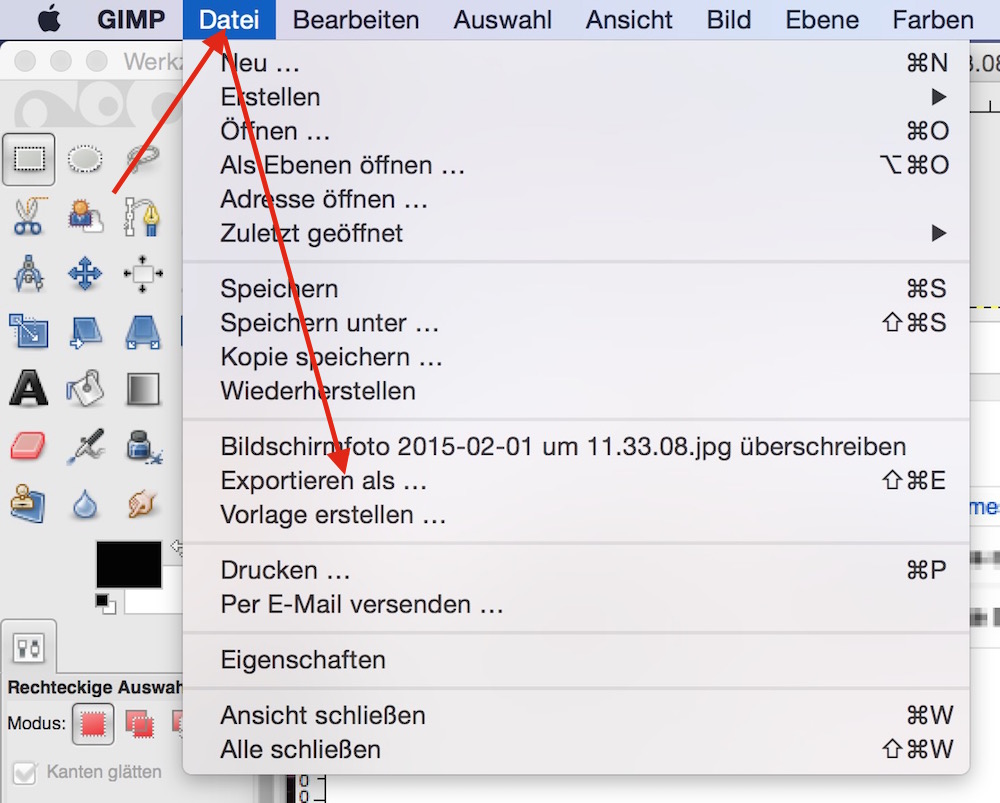Select Vorlage erstellen …
1000x803 pixels.
[576, 515]
